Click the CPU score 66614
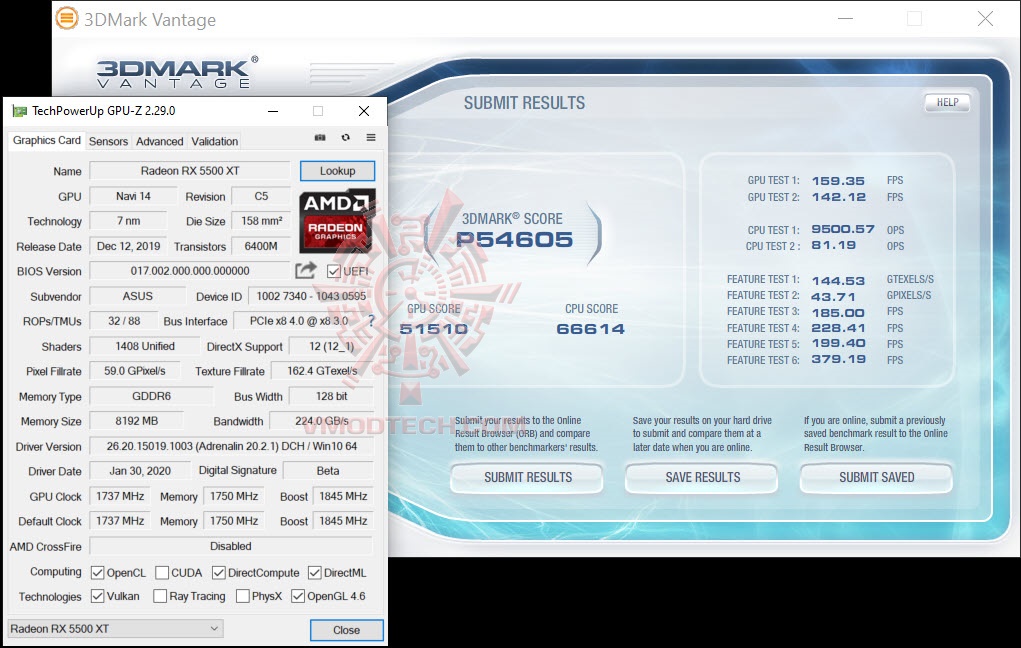This screenshot has height=648, width=1021. tap(591, 329)
